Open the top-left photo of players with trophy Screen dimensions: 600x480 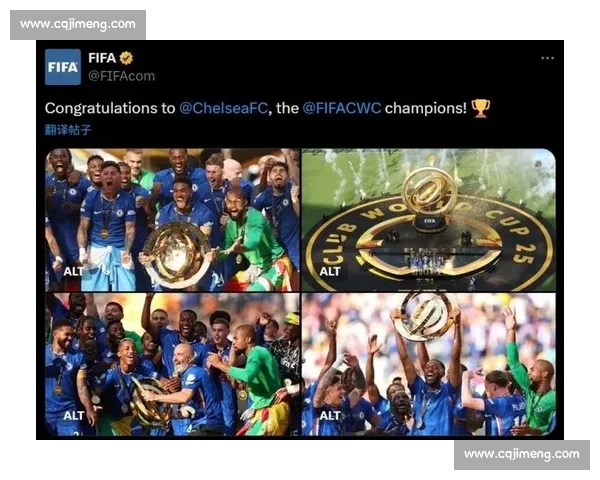click(172, 220)
